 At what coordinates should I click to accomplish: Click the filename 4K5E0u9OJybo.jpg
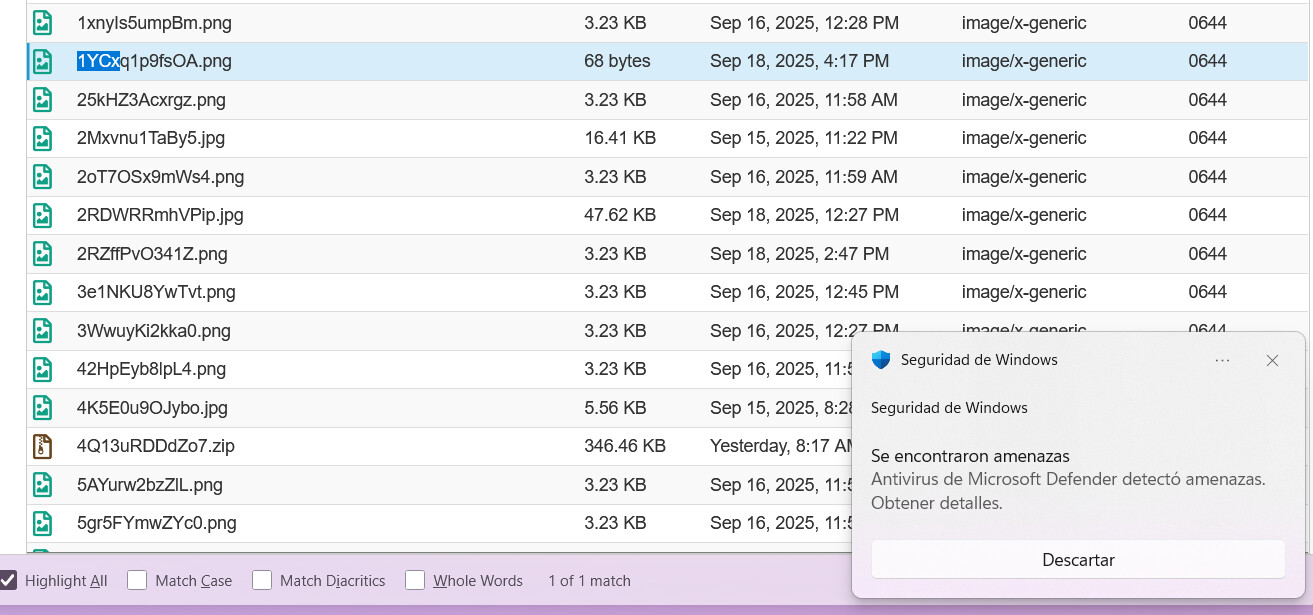coord(152,408)
